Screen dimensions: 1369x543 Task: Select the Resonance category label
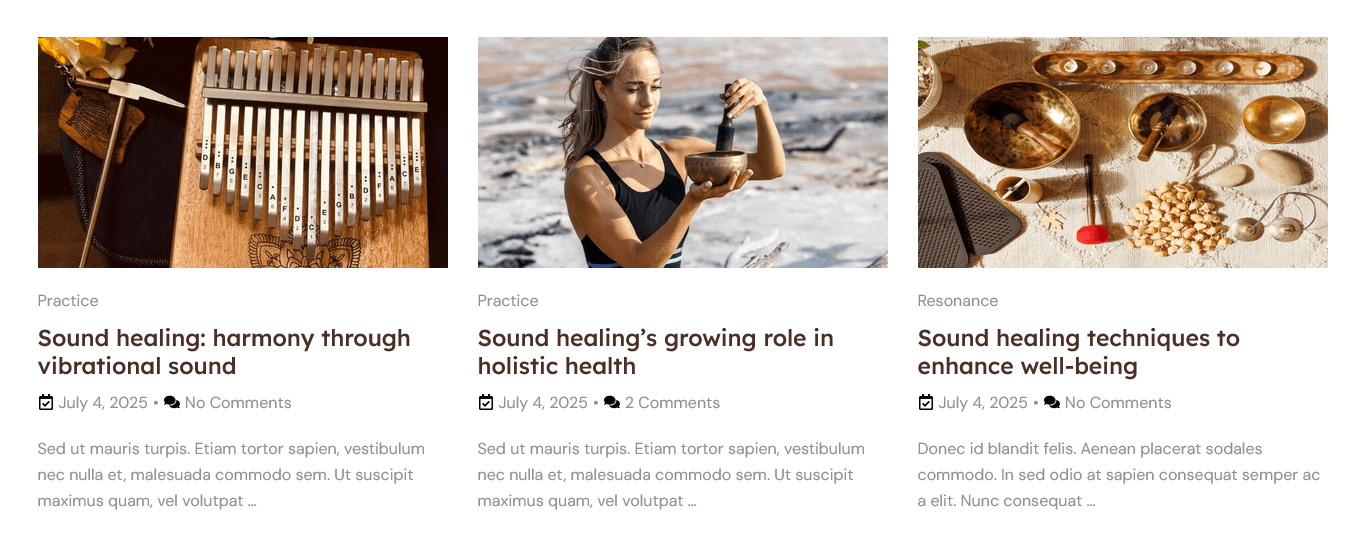pos(958,301)
